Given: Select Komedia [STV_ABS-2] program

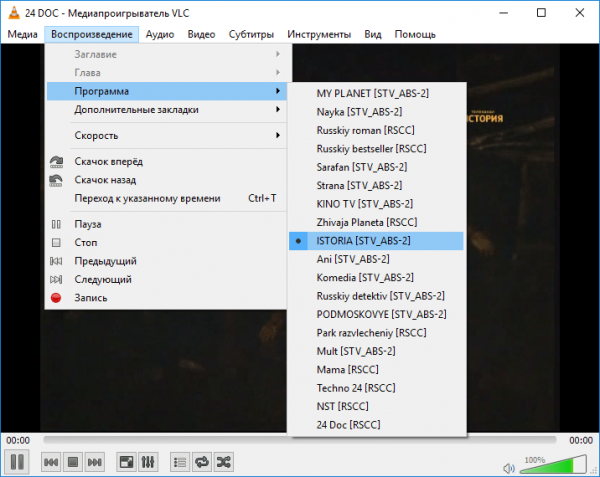Looking at the screenshot, I should [376, 277].
